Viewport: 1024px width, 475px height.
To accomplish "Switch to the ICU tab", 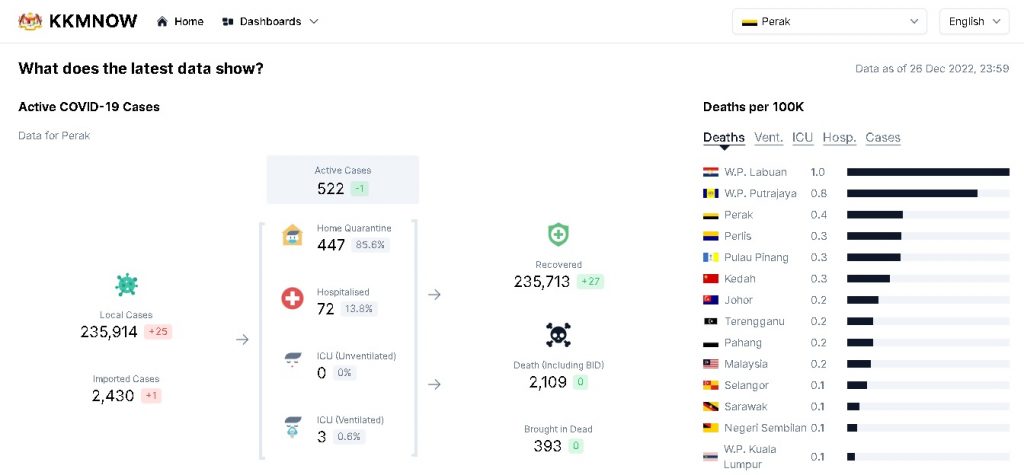I will pyautogui.click(x=802, y=138).
